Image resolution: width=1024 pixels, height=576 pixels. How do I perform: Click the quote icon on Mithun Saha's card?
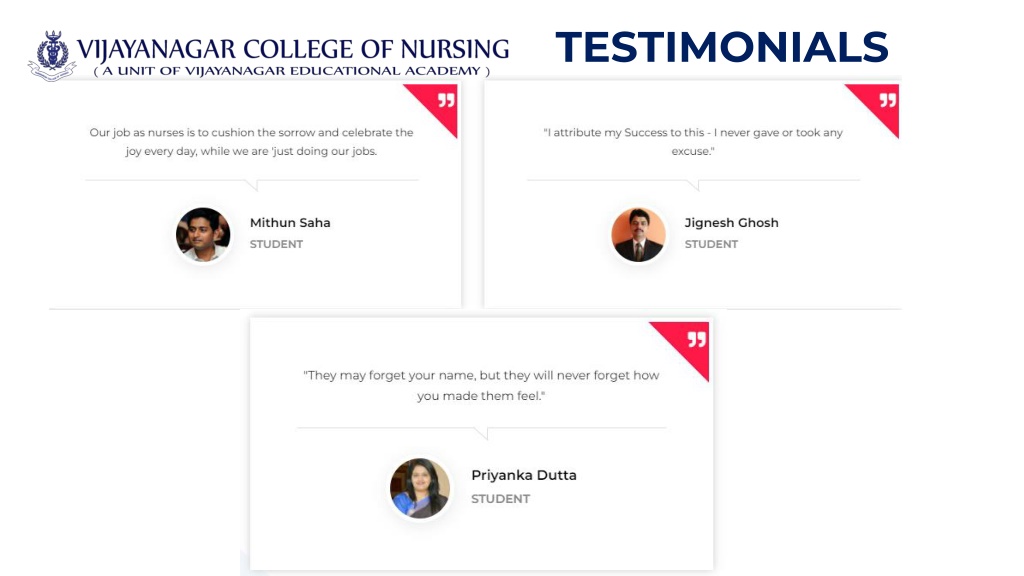(x=446, y=100)
